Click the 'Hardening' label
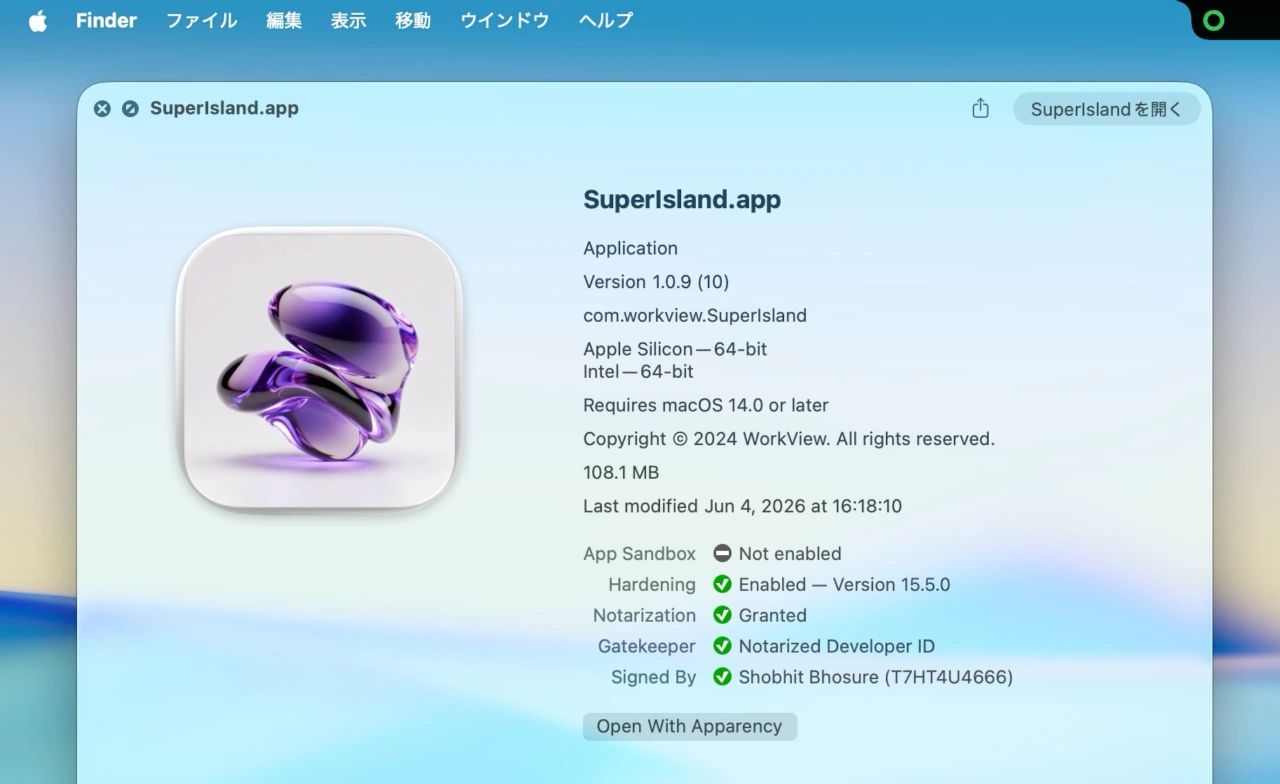 coord(652,584)
